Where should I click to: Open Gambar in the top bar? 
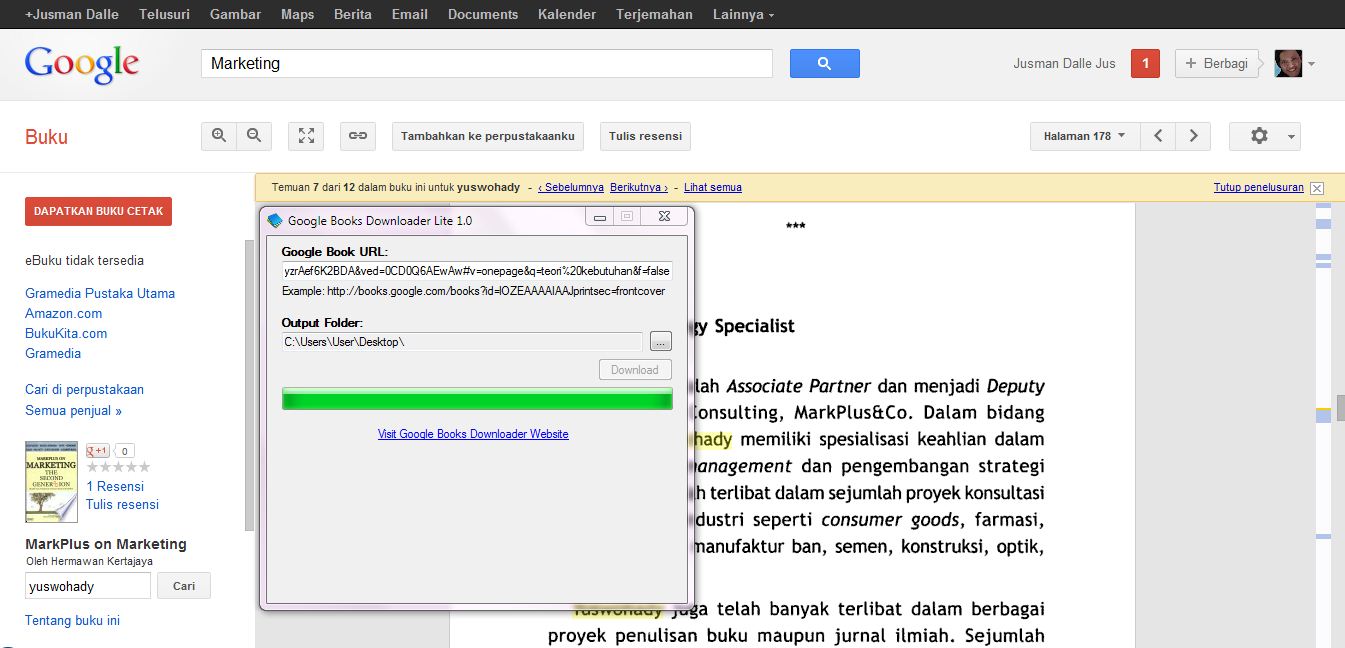pos(235,14)
